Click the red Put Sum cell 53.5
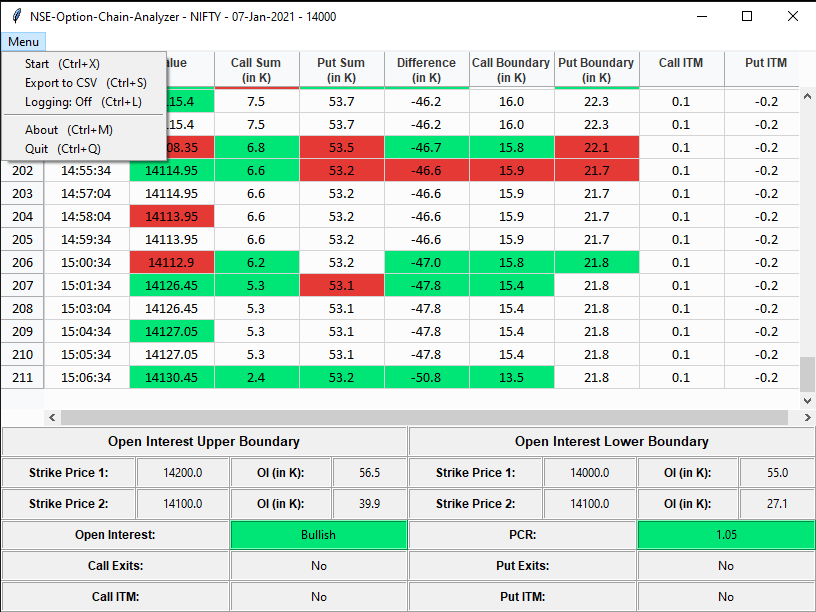Viewport: 816px width, 612px height. pos(342,148)
